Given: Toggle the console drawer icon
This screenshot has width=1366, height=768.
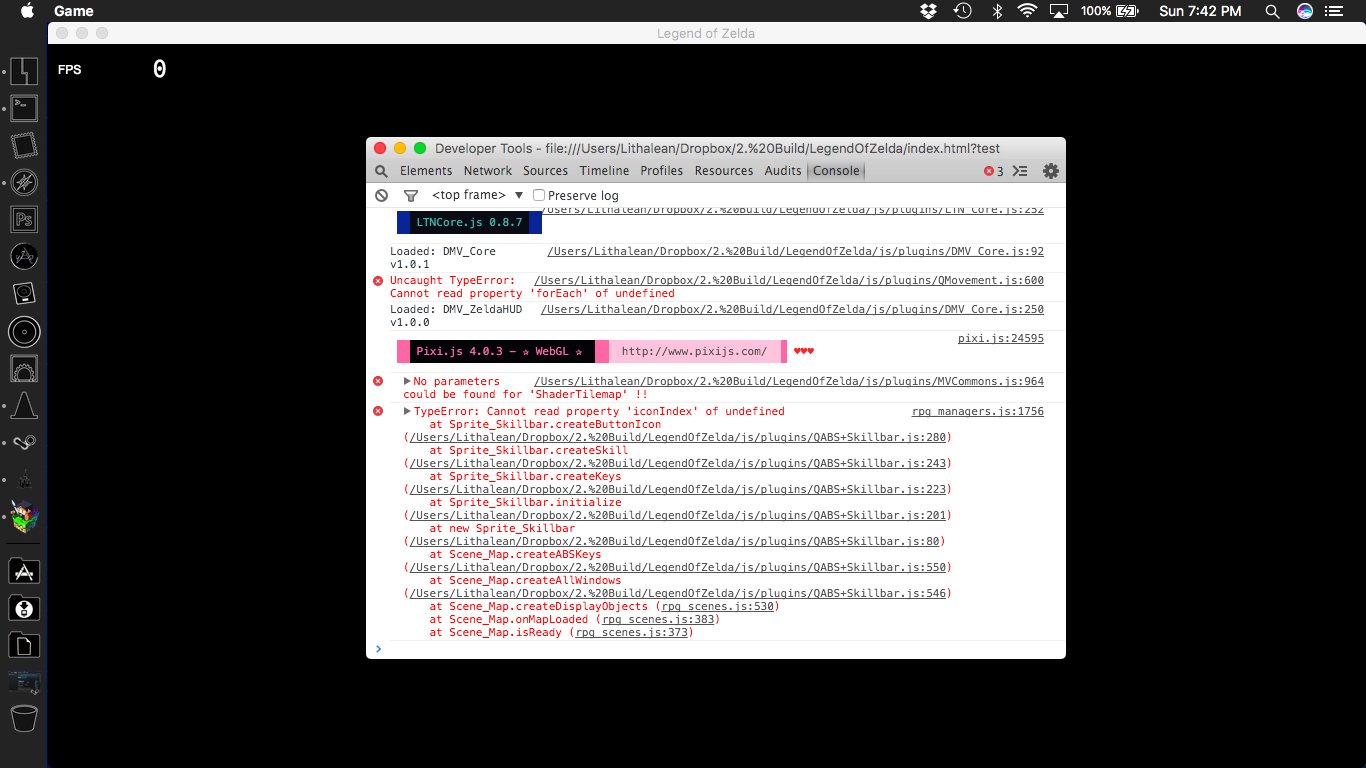Looking at the screenshot, I should (1020, 171).
